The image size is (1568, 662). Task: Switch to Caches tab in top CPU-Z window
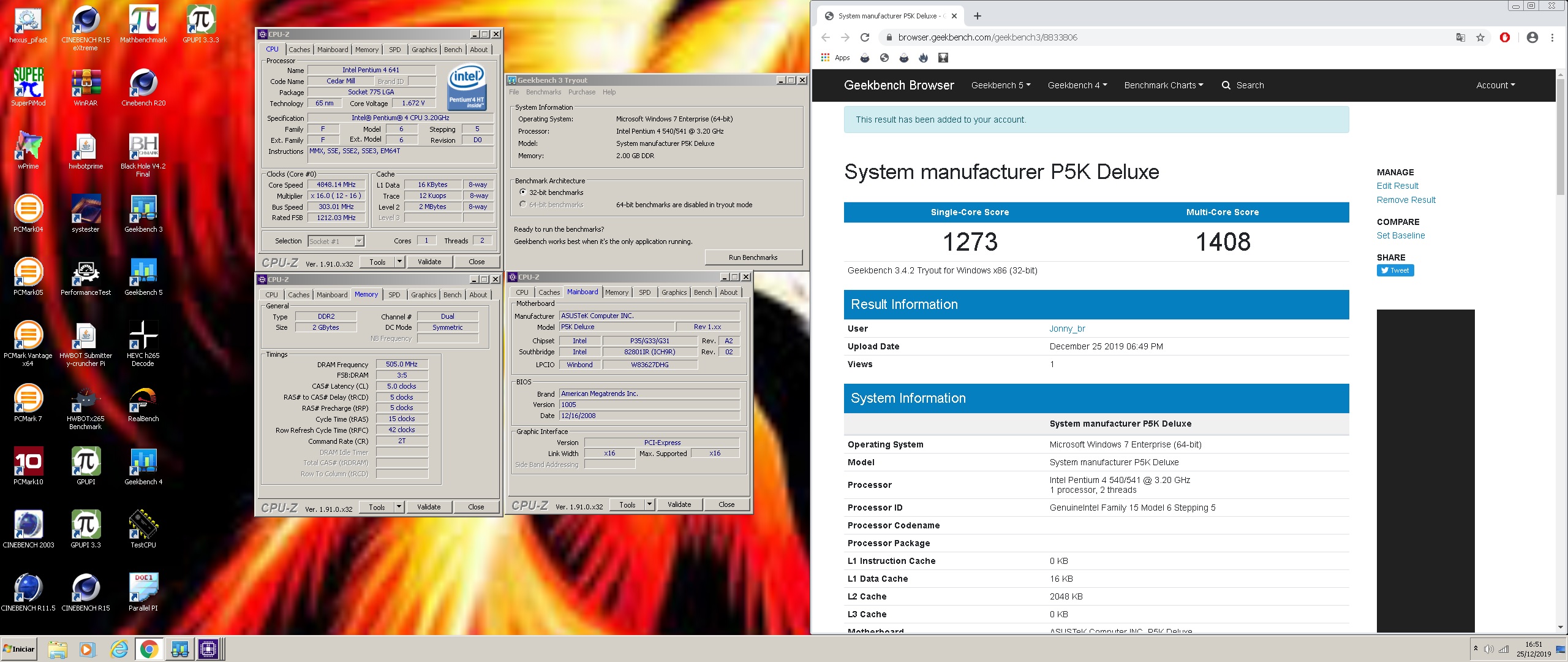[300, 50]
